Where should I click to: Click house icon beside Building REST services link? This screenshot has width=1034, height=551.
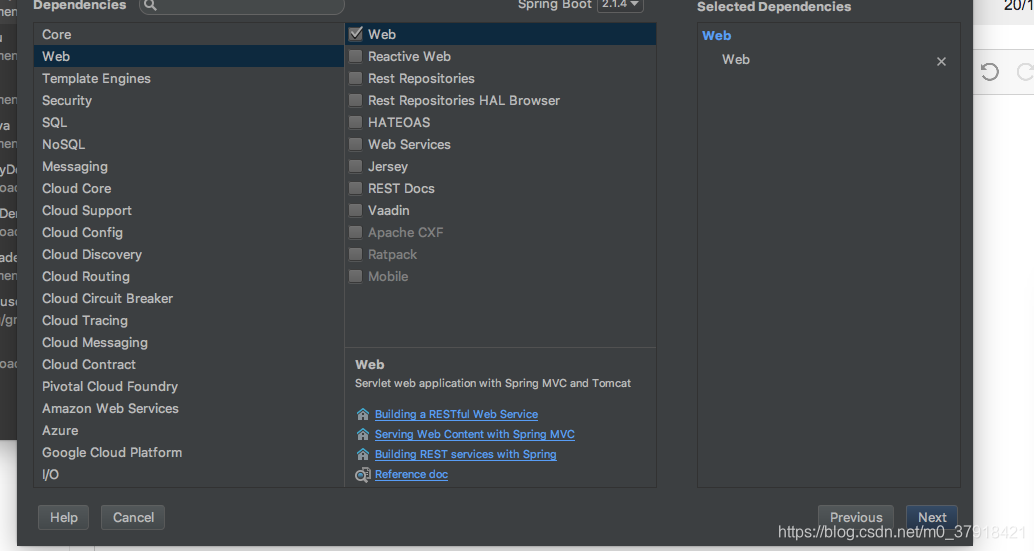(363, 454)
